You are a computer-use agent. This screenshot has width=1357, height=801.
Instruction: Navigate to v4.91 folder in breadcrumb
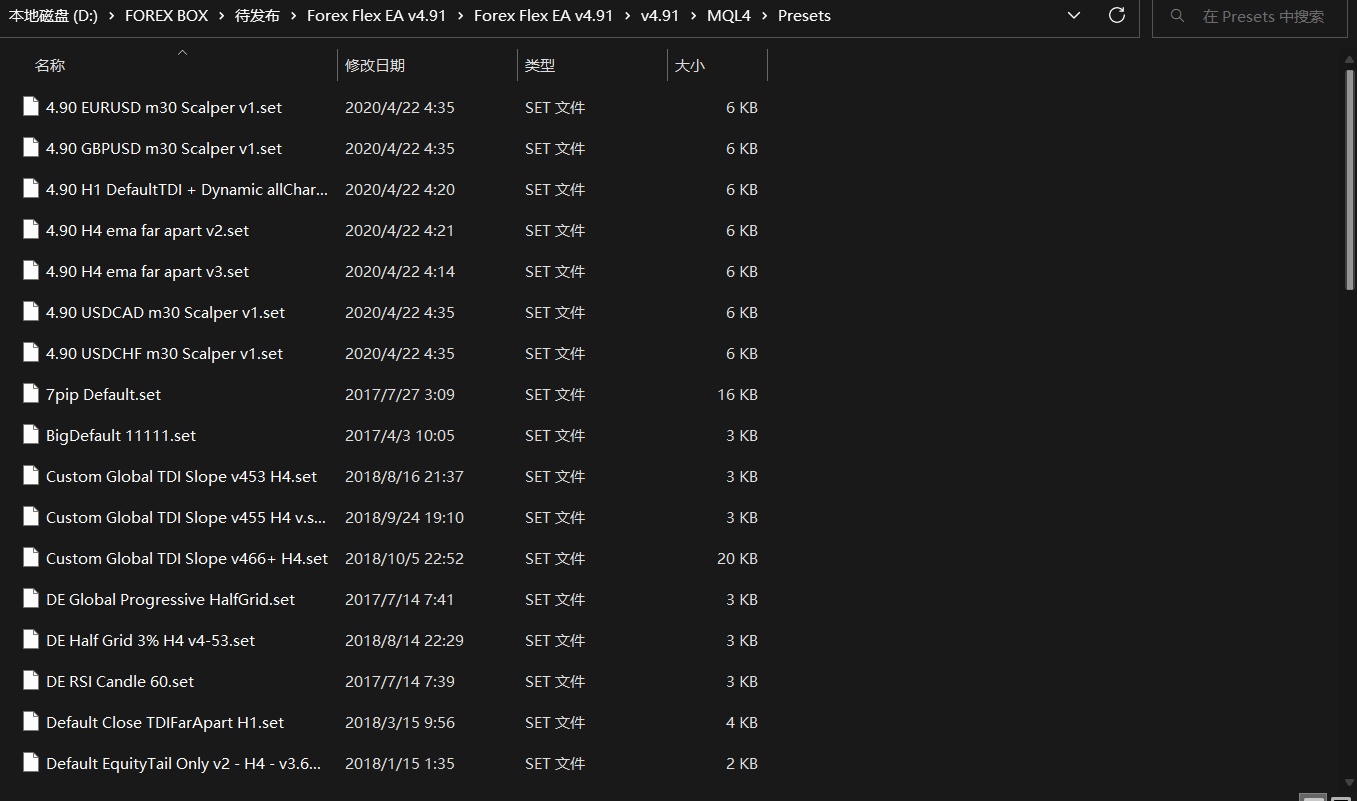click(x=661, y=16)
